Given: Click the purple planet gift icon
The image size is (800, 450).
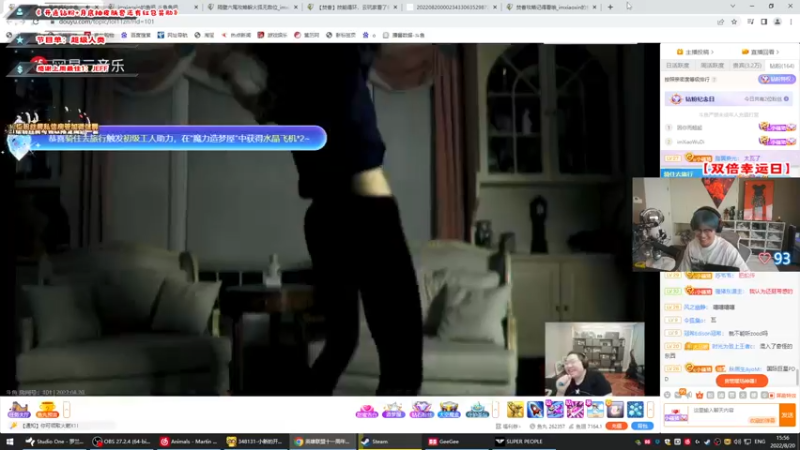Looking at the screenshot, I should (x=555, y=409).
